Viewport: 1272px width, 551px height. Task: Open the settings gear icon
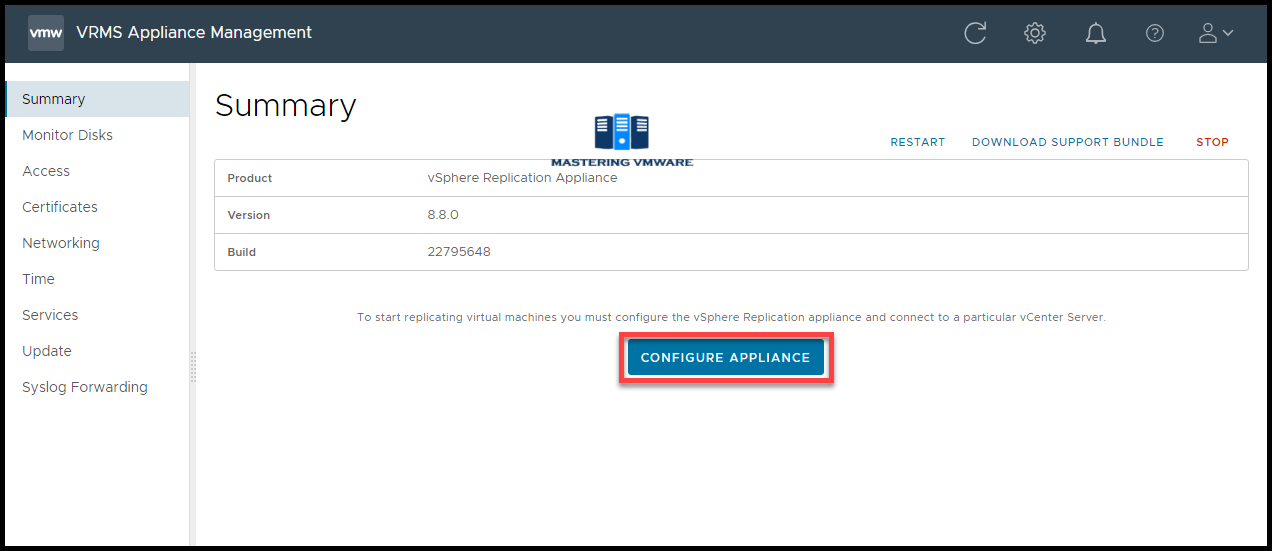coord(1035,33)
